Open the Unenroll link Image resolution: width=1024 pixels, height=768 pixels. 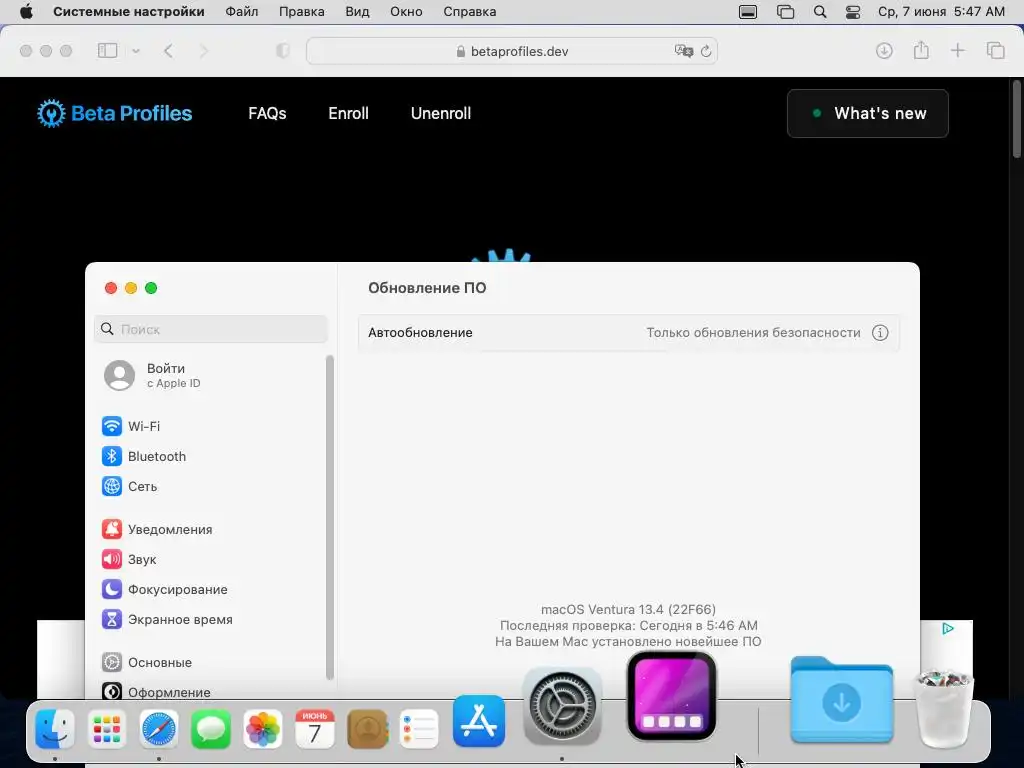pos(441,113)
